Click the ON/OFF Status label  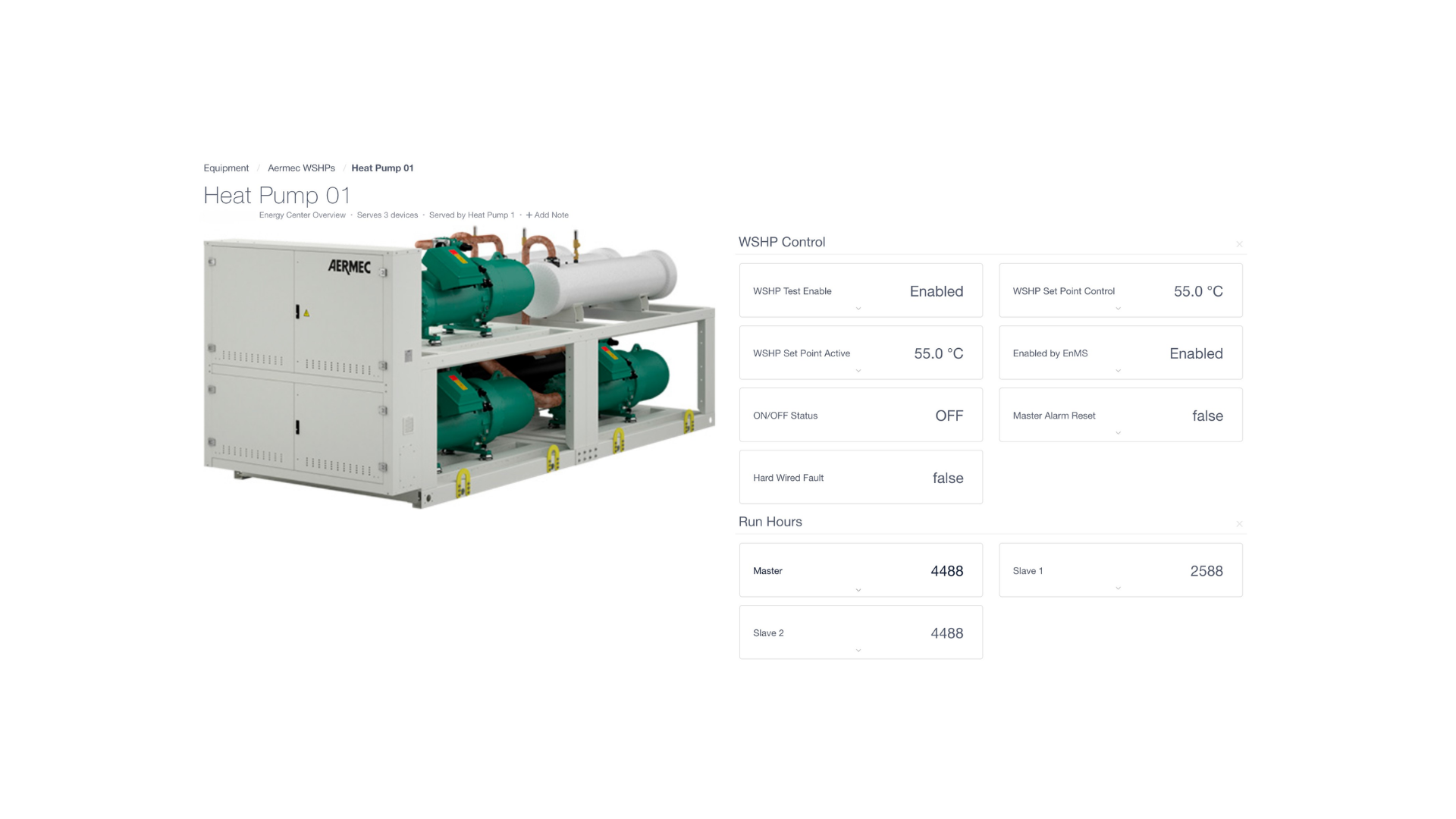[785, 416]
